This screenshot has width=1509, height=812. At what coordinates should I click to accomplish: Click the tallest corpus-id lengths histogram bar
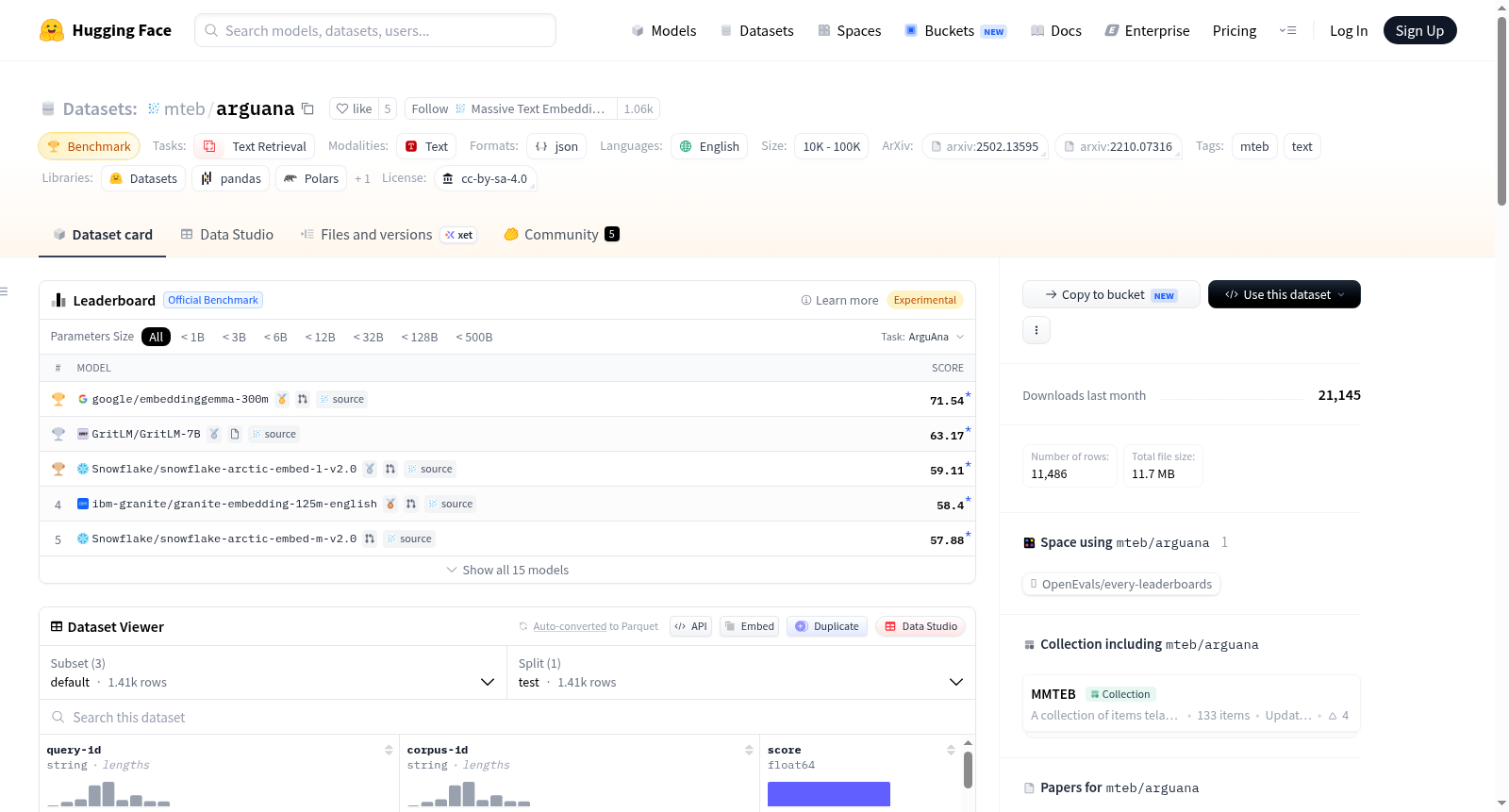click(469, 794)
